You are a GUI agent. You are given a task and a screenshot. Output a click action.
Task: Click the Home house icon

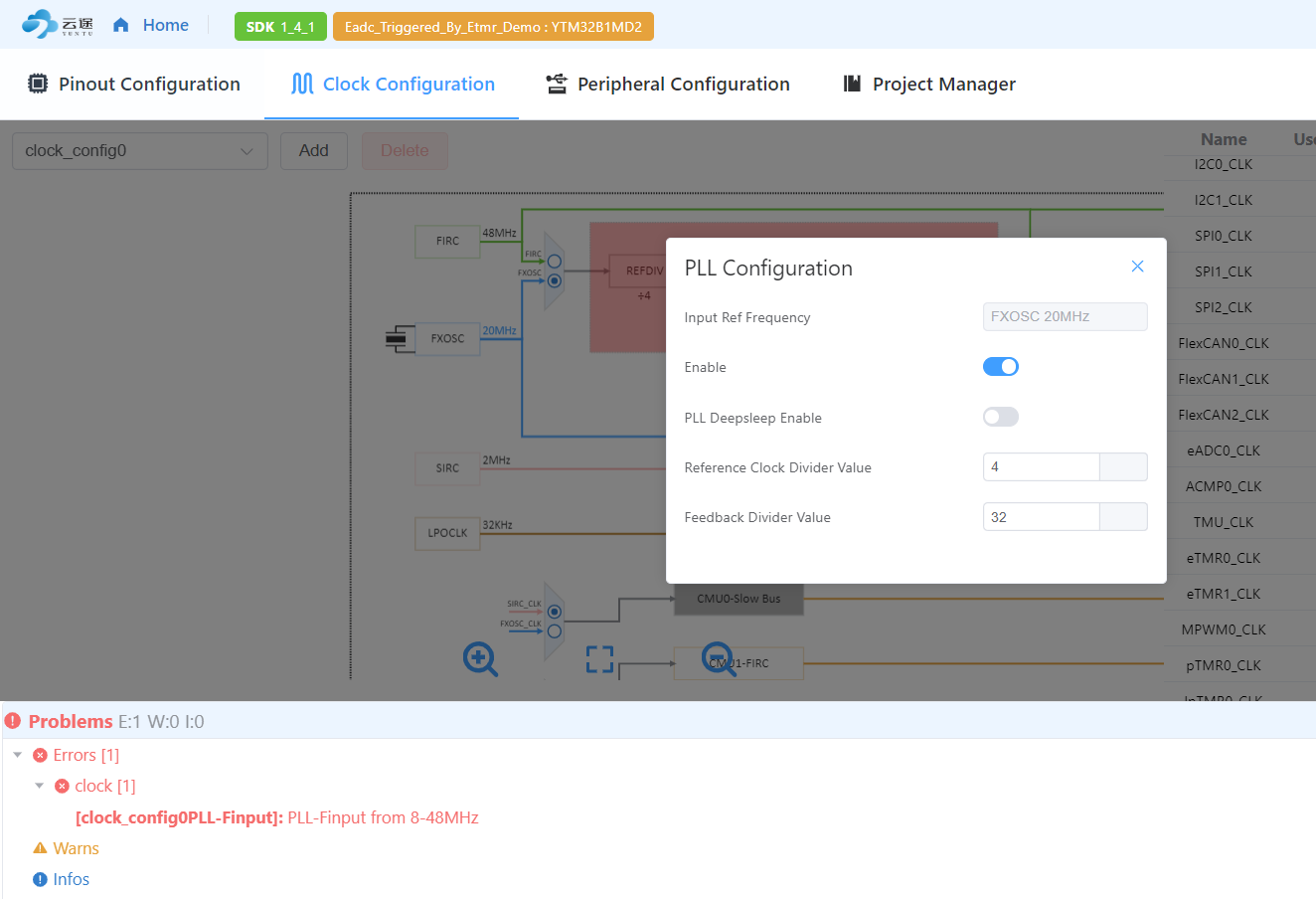[121, 25]
